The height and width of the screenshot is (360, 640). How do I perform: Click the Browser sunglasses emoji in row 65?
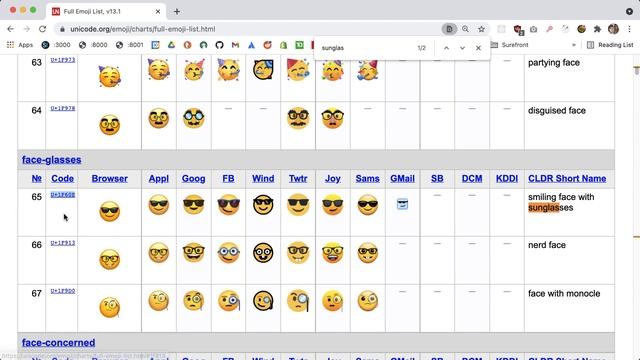coord(109,211)
